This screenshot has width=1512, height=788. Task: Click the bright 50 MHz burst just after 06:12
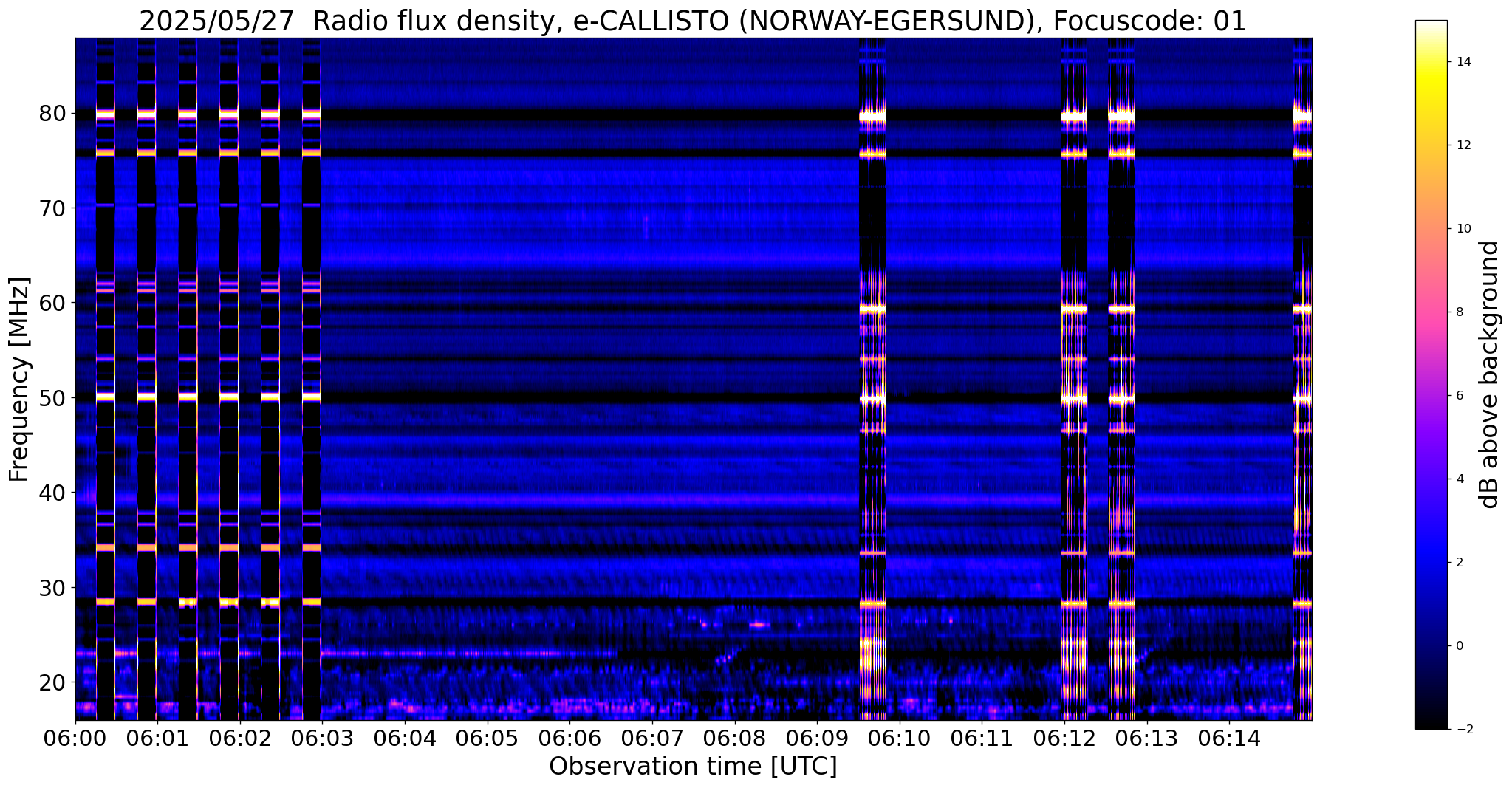tap(1074, 399)
